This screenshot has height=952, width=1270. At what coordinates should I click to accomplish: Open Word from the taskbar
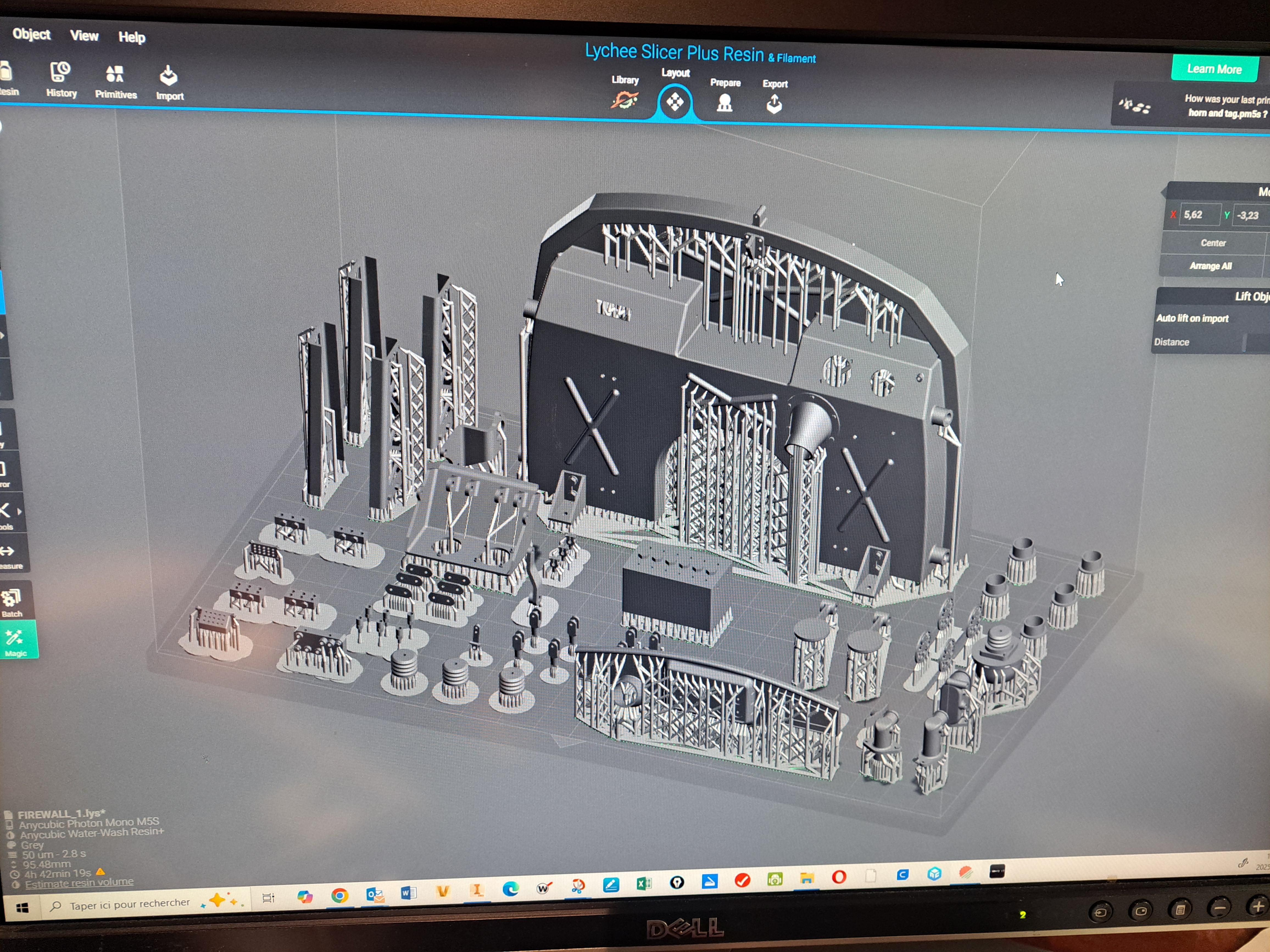[408, 892]
